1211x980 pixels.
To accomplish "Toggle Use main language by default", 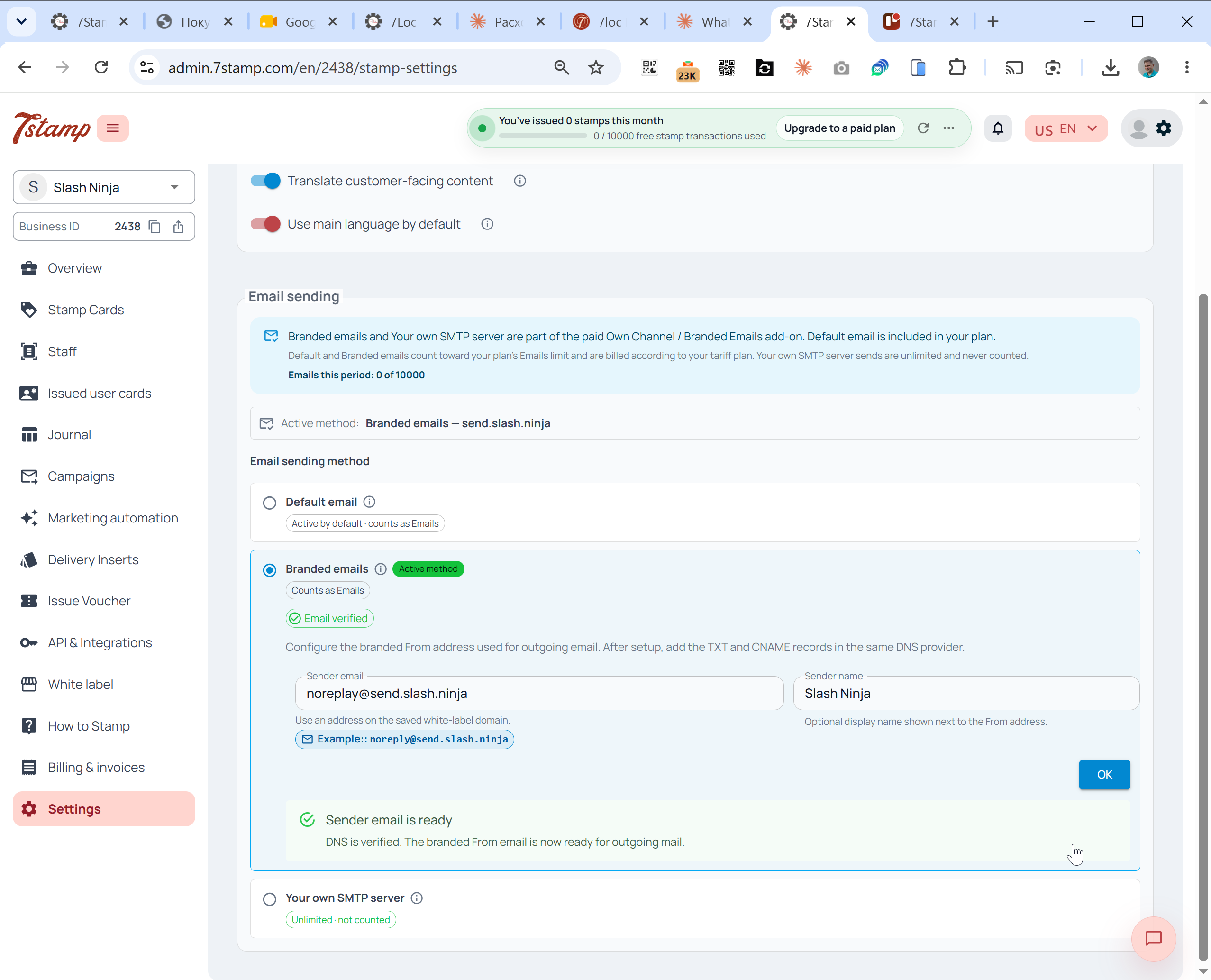I will 265,224.
